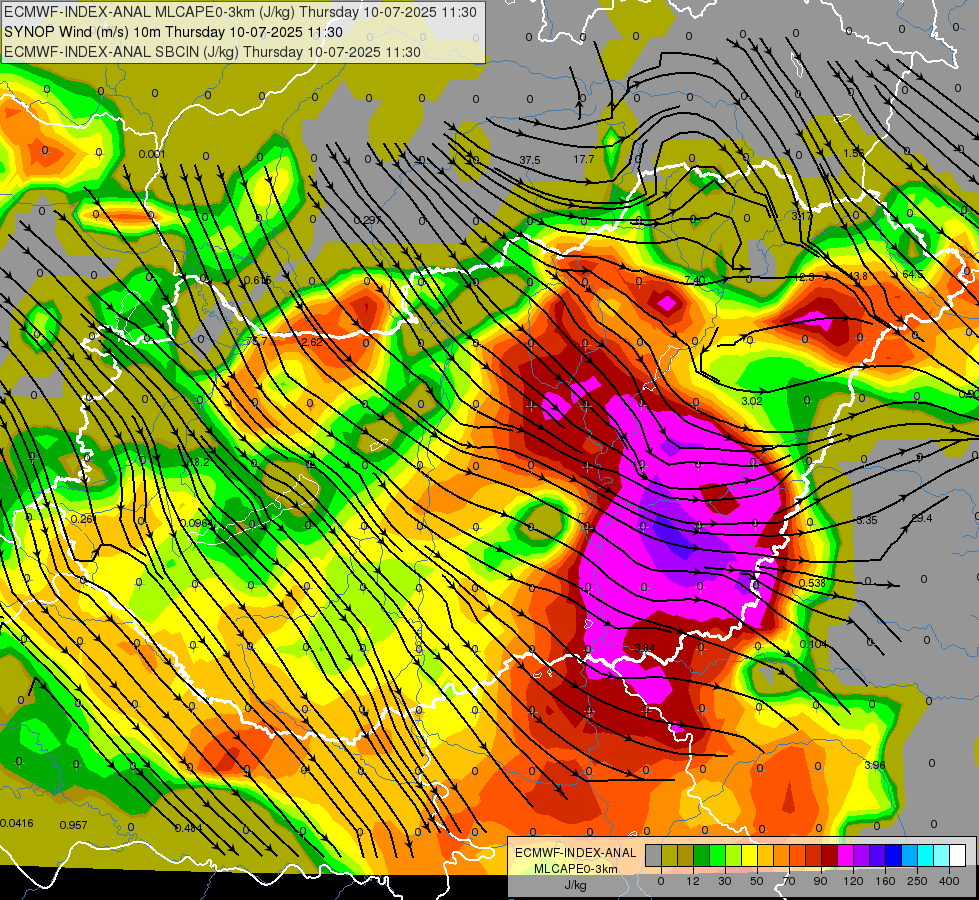979x900 pixels.
Task: Click the gray swatch in the color scale
Action: (x=654, y=856)
